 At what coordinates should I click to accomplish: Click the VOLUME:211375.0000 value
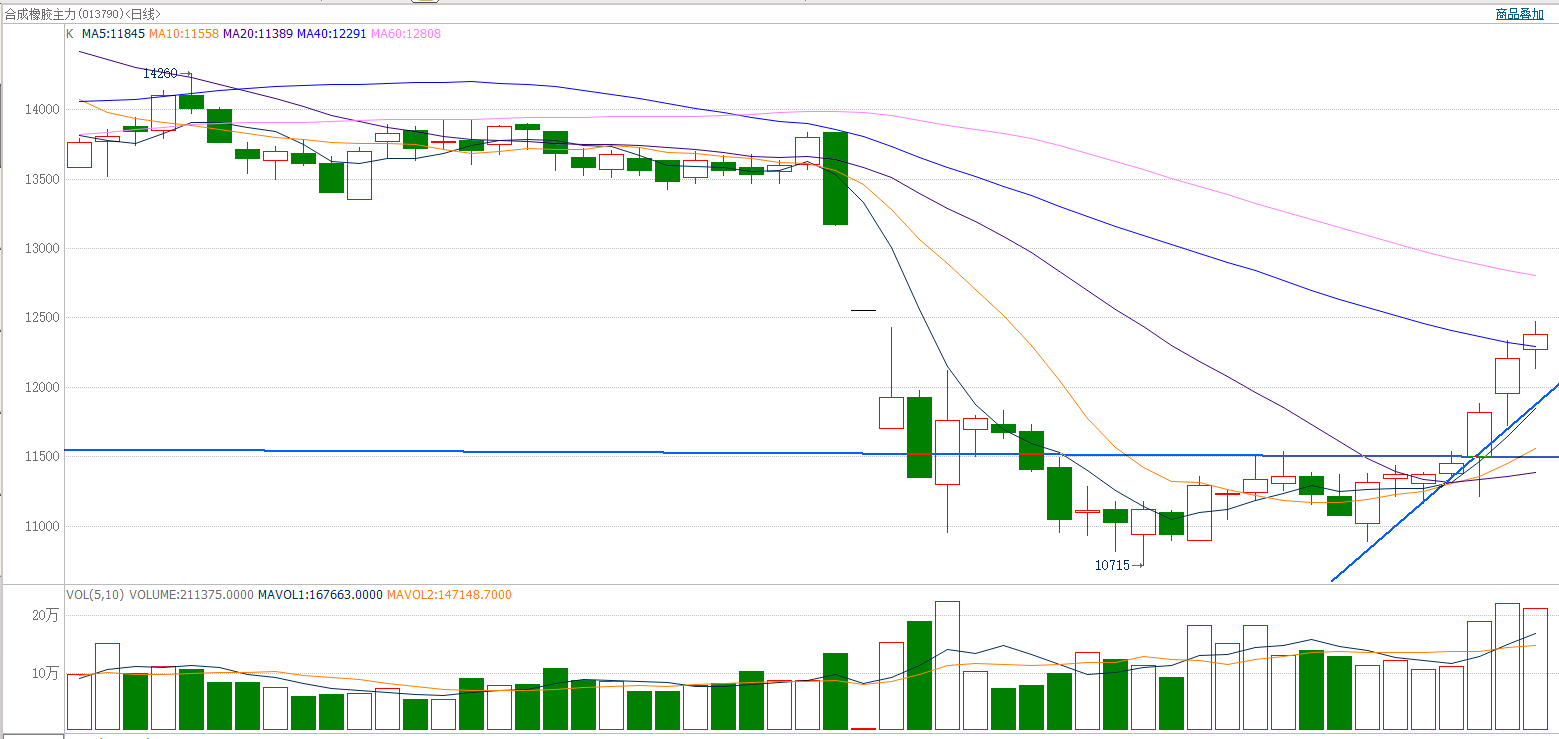[x=191, y=595]
